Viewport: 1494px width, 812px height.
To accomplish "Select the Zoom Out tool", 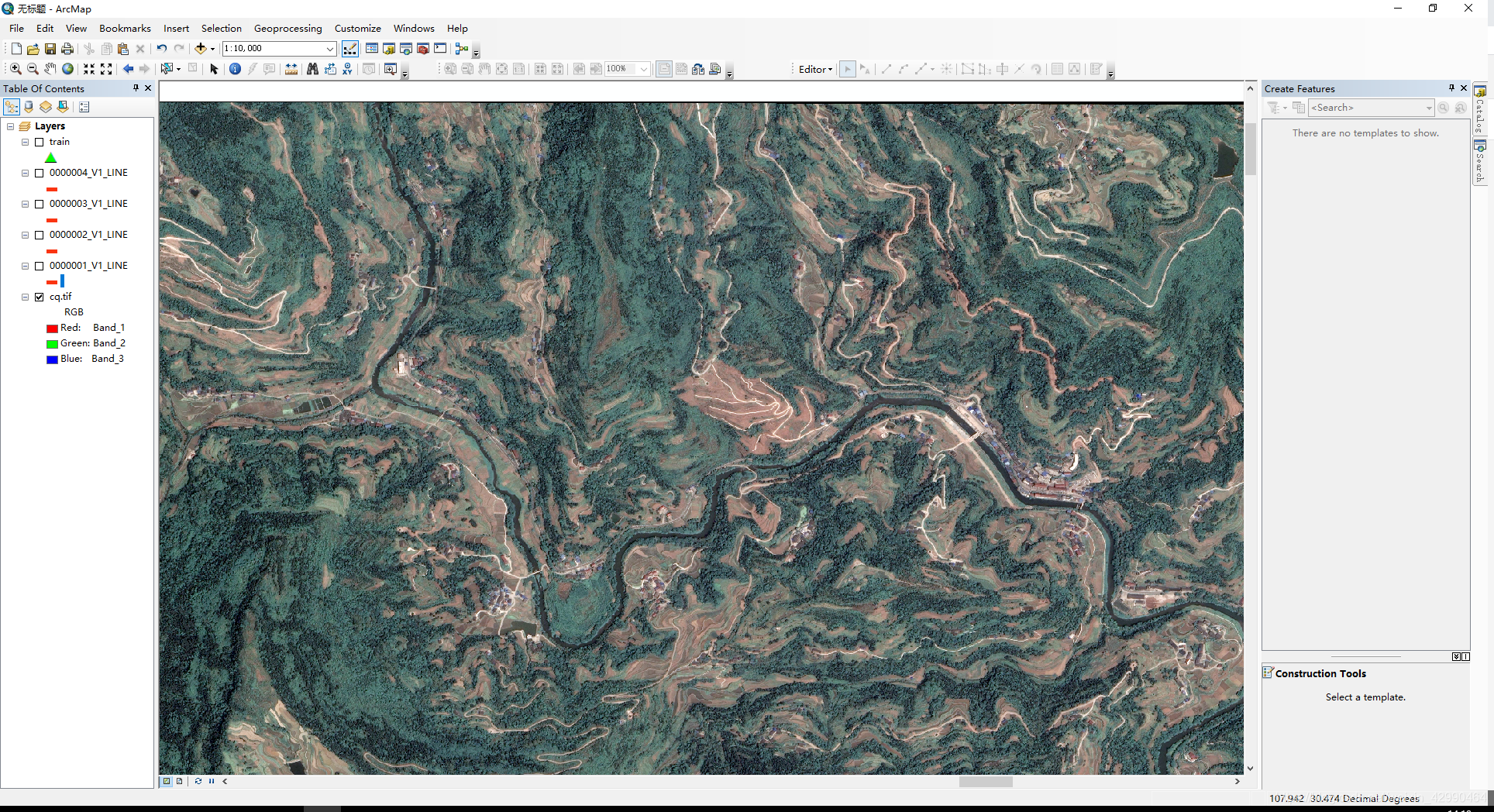I will point(33,69).
